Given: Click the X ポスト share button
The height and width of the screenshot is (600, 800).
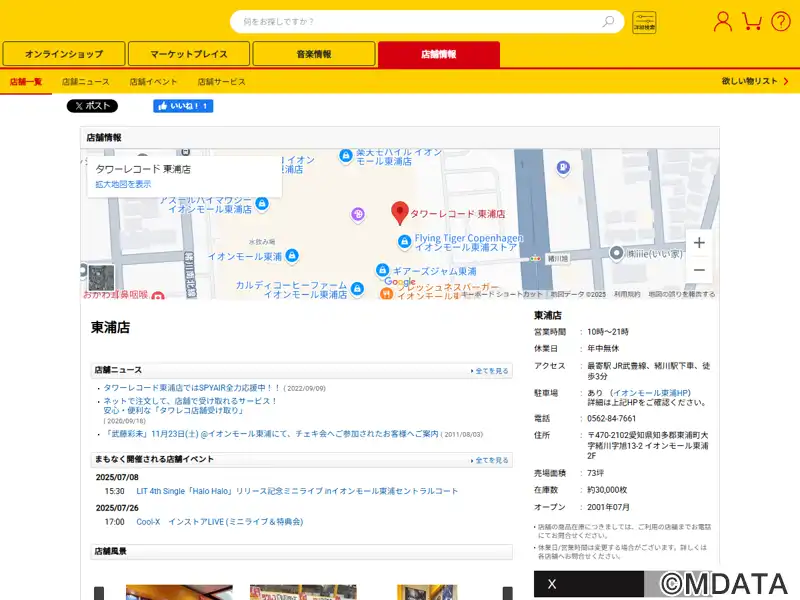Looking at the screenshot, I should tap(92, 106).
